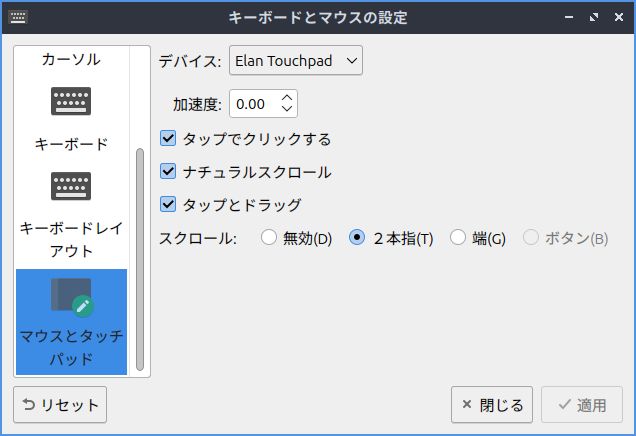Decrease 加速度 with the down arrow
636x436 pixels.
[x=287, y=109]
